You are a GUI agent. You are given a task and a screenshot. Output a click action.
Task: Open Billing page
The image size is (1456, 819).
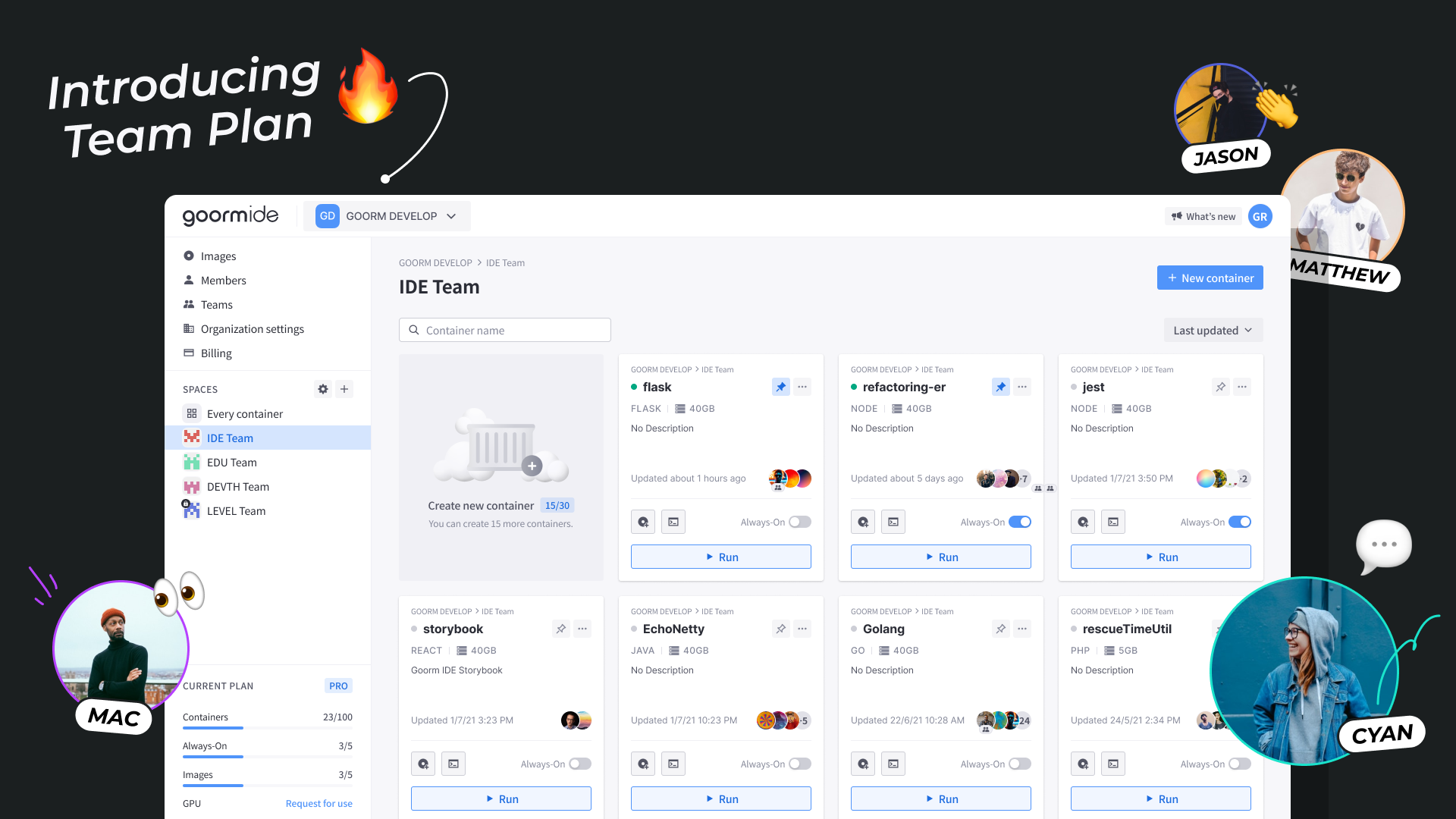(x=268, y=353)
